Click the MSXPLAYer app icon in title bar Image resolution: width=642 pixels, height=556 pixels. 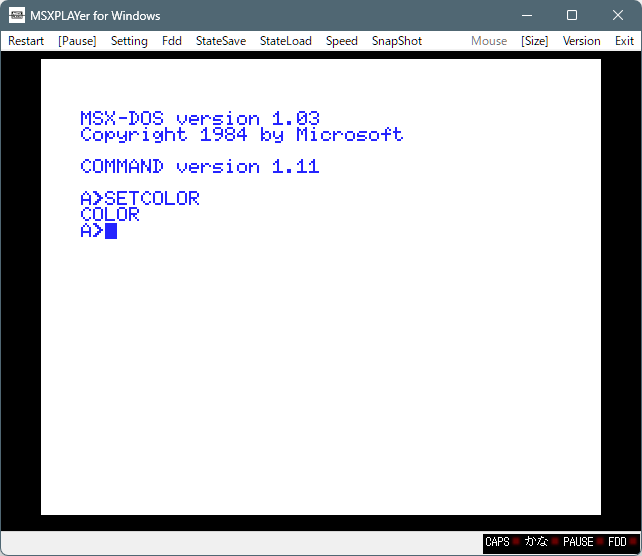(x=17, y=16)
